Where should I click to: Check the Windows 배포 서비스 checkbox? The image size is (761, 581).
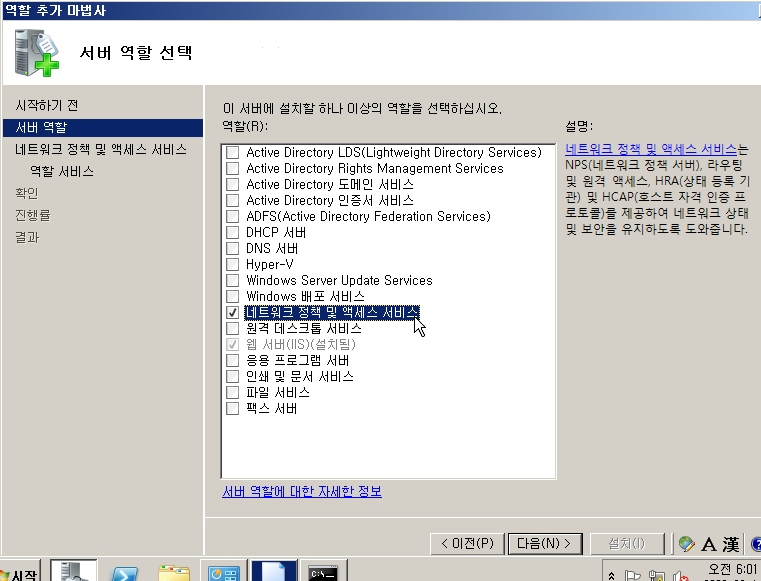232,297
